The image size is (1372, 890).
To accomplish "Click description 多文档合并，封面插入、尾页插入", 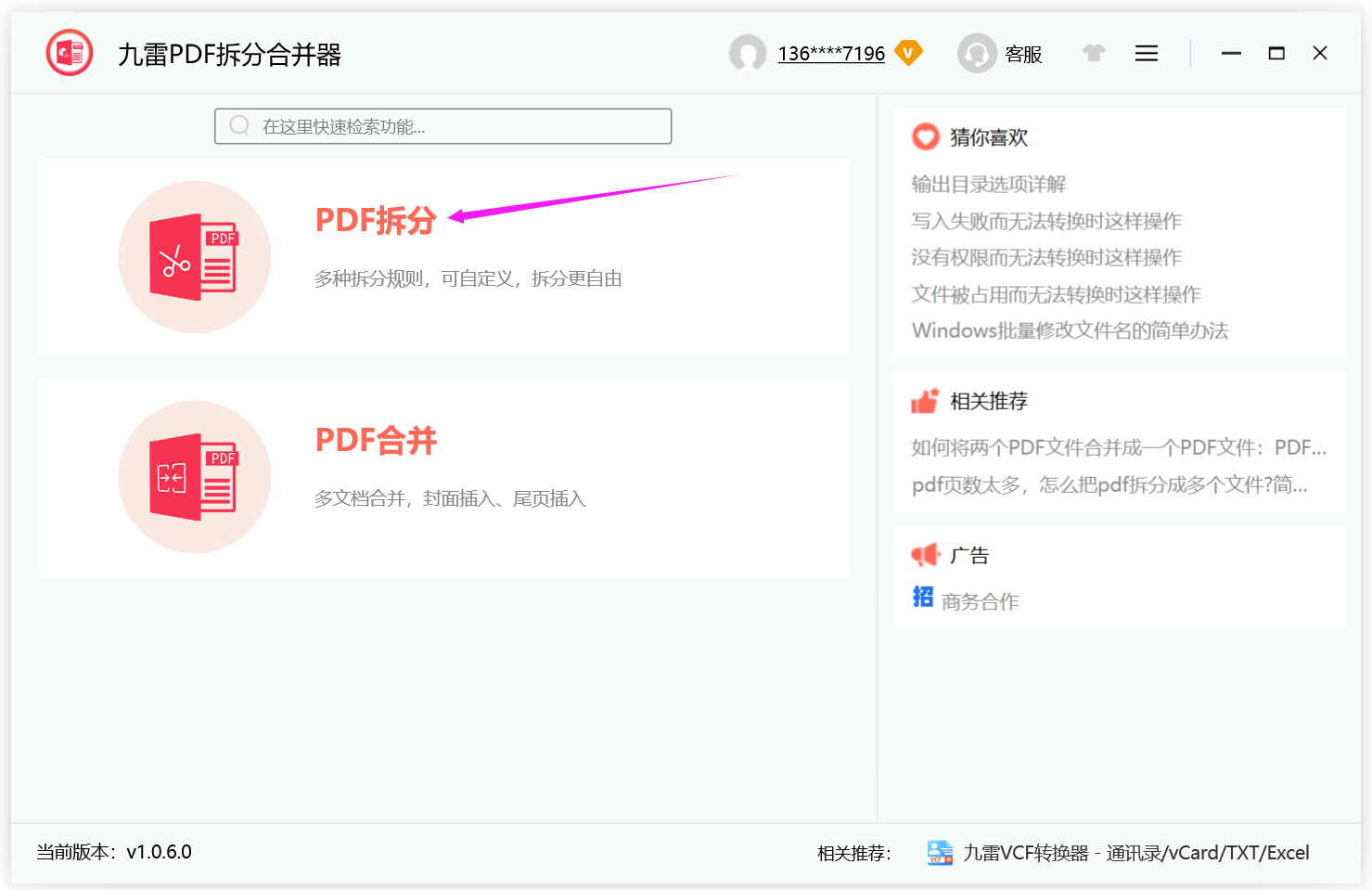I will (450, 498).
